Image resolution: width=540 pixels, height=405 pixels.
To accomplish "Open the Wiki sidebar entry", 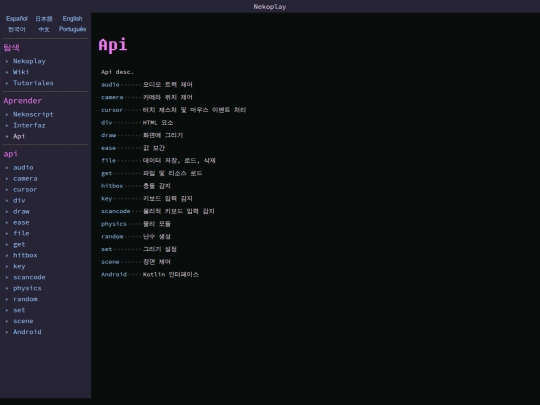I will 21,72.
